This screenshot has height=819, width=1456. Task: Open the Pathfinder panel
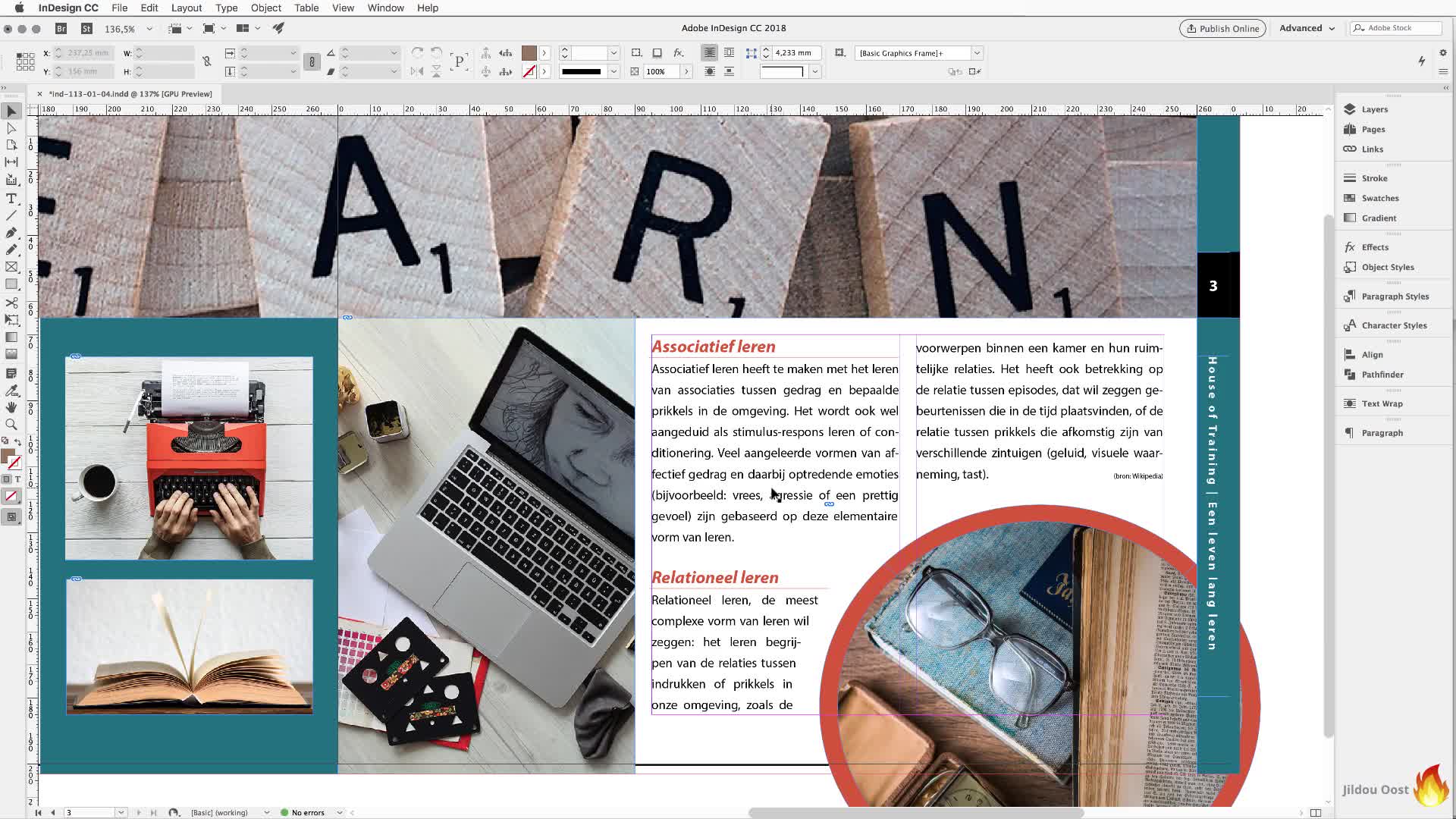coord(1382,375)
